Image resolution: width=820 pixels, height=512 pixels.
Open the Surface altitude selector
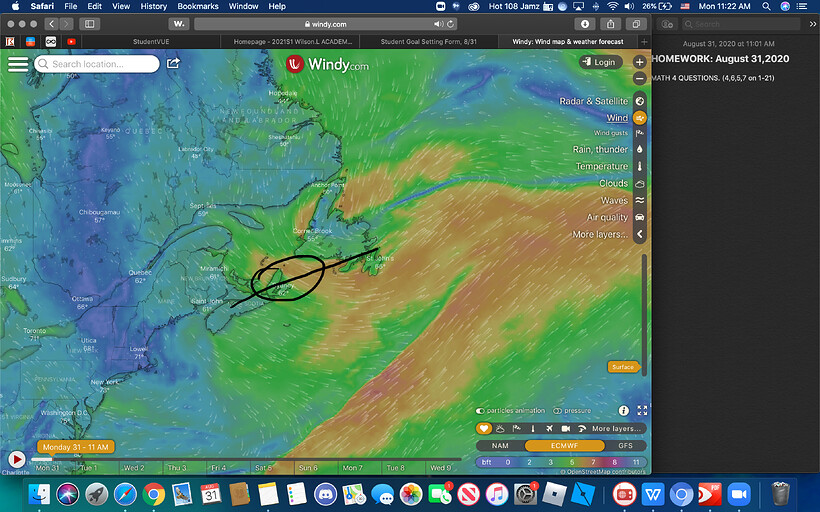(623, 367)
